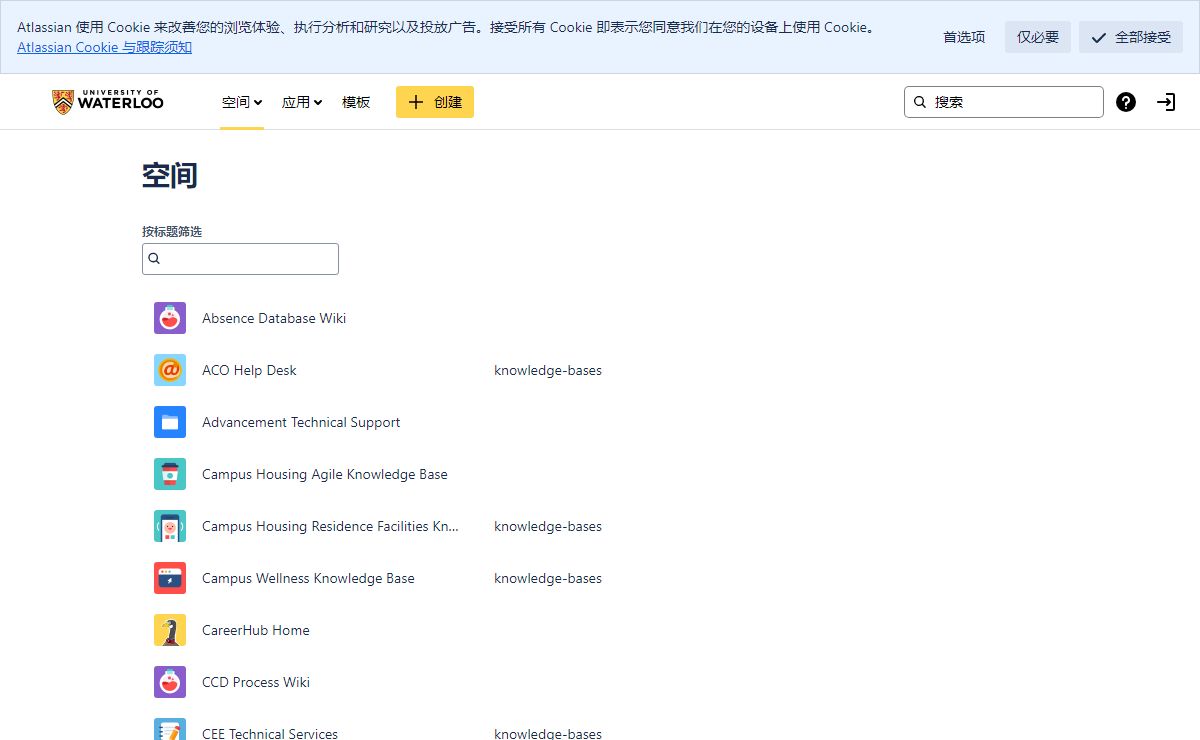Screen dimensions: 1200x740
Task: Click the CEE Technical Services space icon
Action: pos(170,729)
